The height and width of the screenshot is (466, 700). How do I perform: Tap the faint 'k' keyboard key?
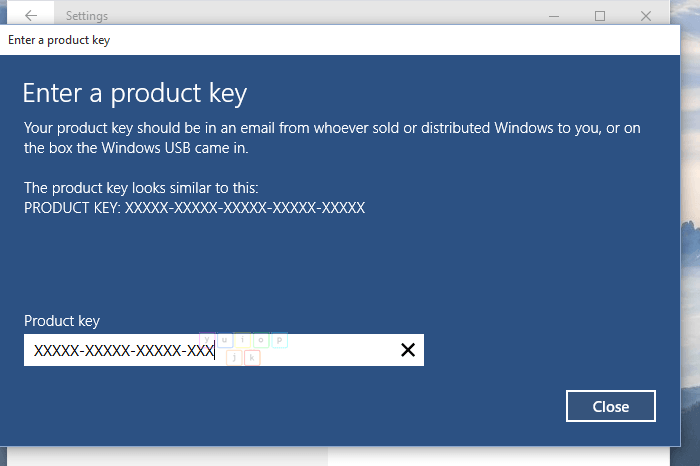pos(252,358)
